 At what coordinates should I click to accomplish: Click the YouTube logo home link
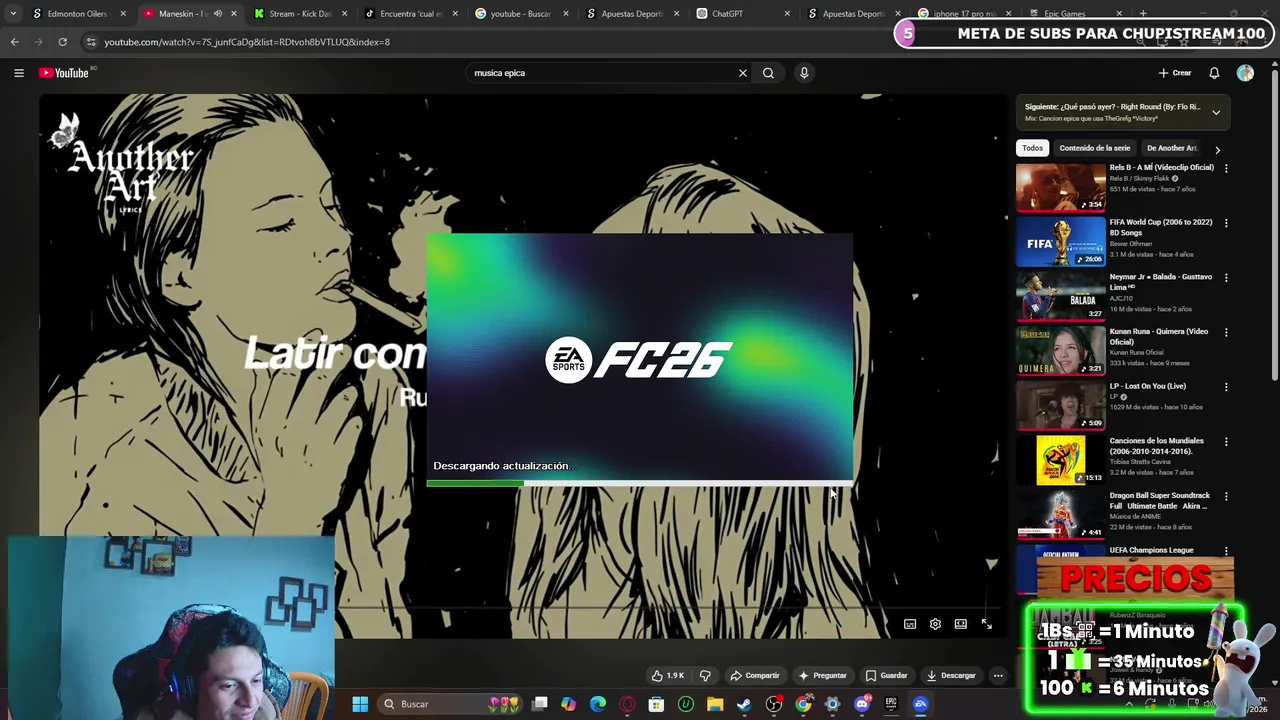point(64,73)
